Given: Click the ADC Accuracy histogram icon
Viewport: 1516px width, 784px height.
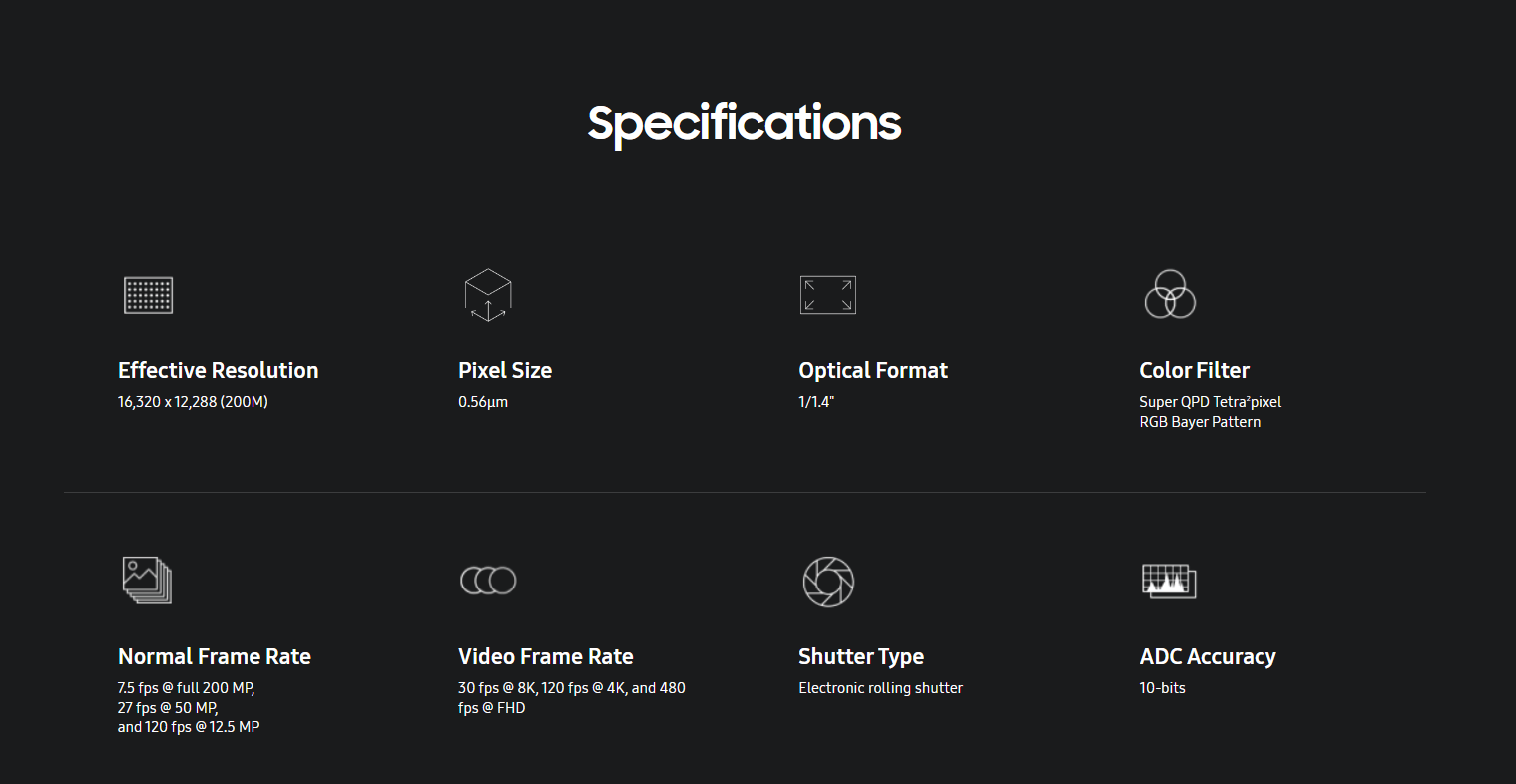Looking at the screenshot, I should [1169, 581].
